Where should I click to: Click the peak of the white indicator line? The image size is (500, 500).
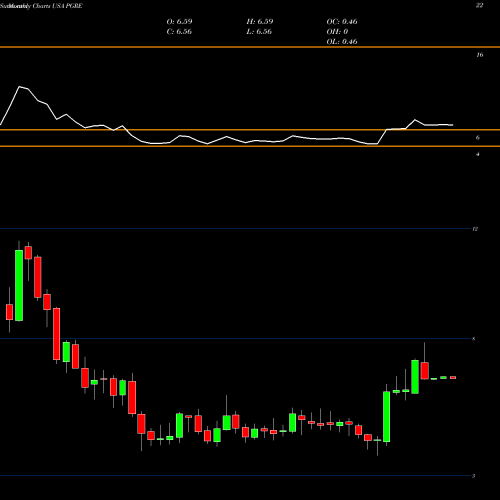pos(19,87)
